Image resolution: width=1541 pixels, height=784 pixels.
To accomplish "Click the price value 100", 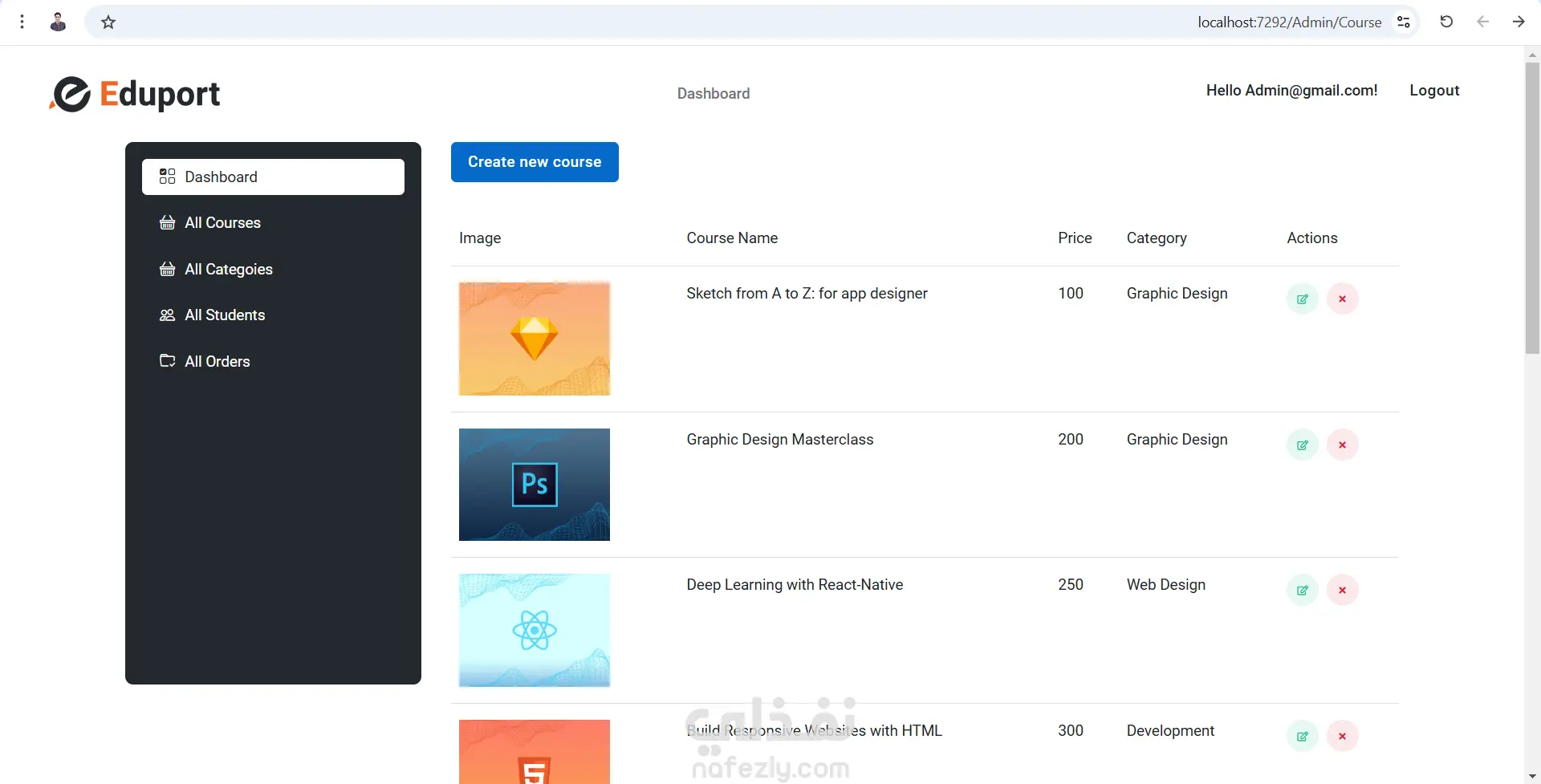I will [x=1071, y=294].
